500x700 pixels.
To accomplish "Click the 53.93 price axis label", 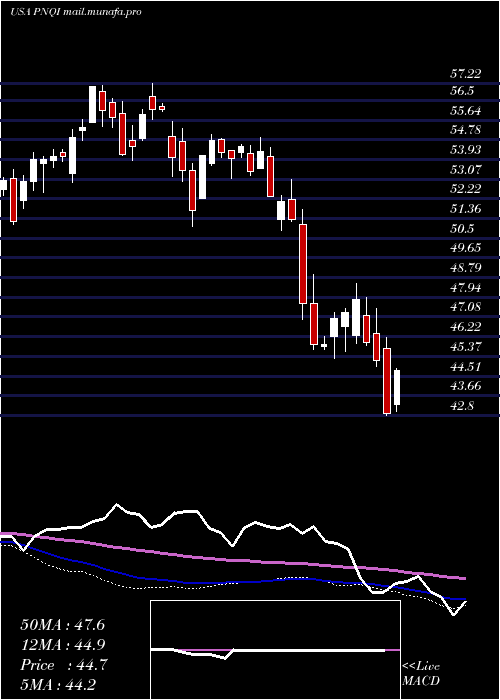I will (x=465, y=150).
